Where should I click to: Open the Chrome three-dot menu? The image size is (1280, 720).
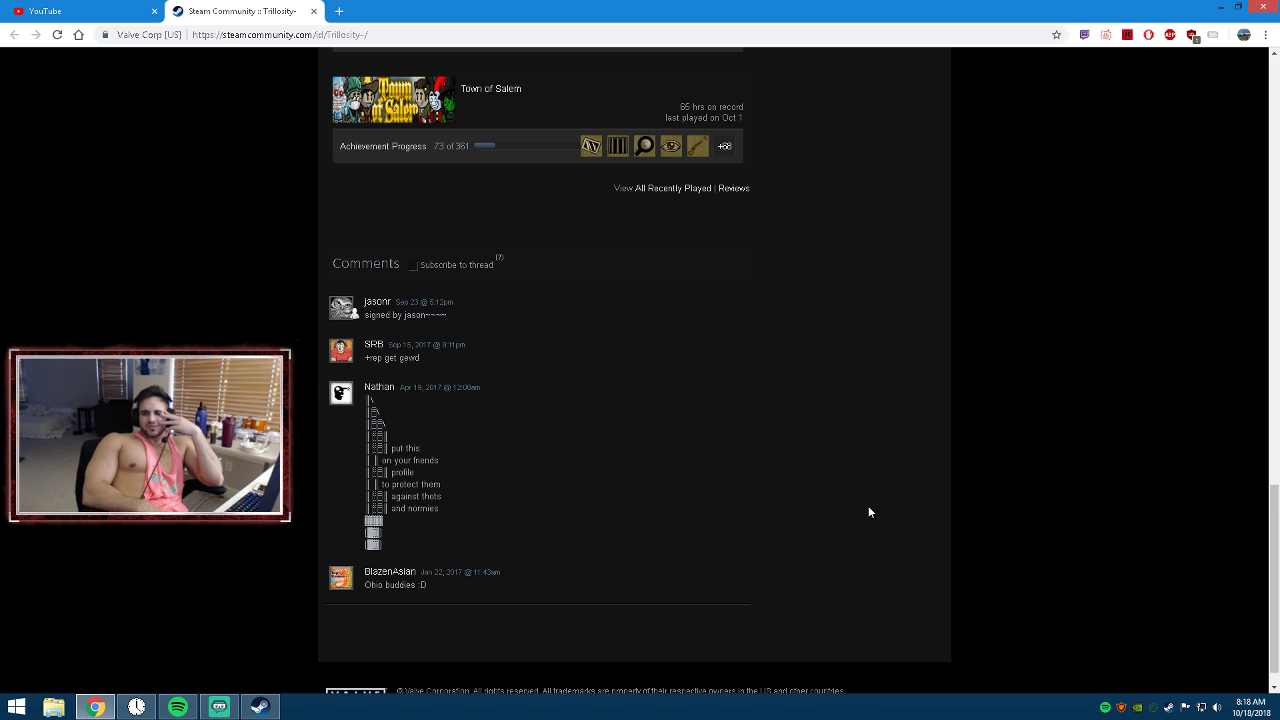tap(1266, 34)
